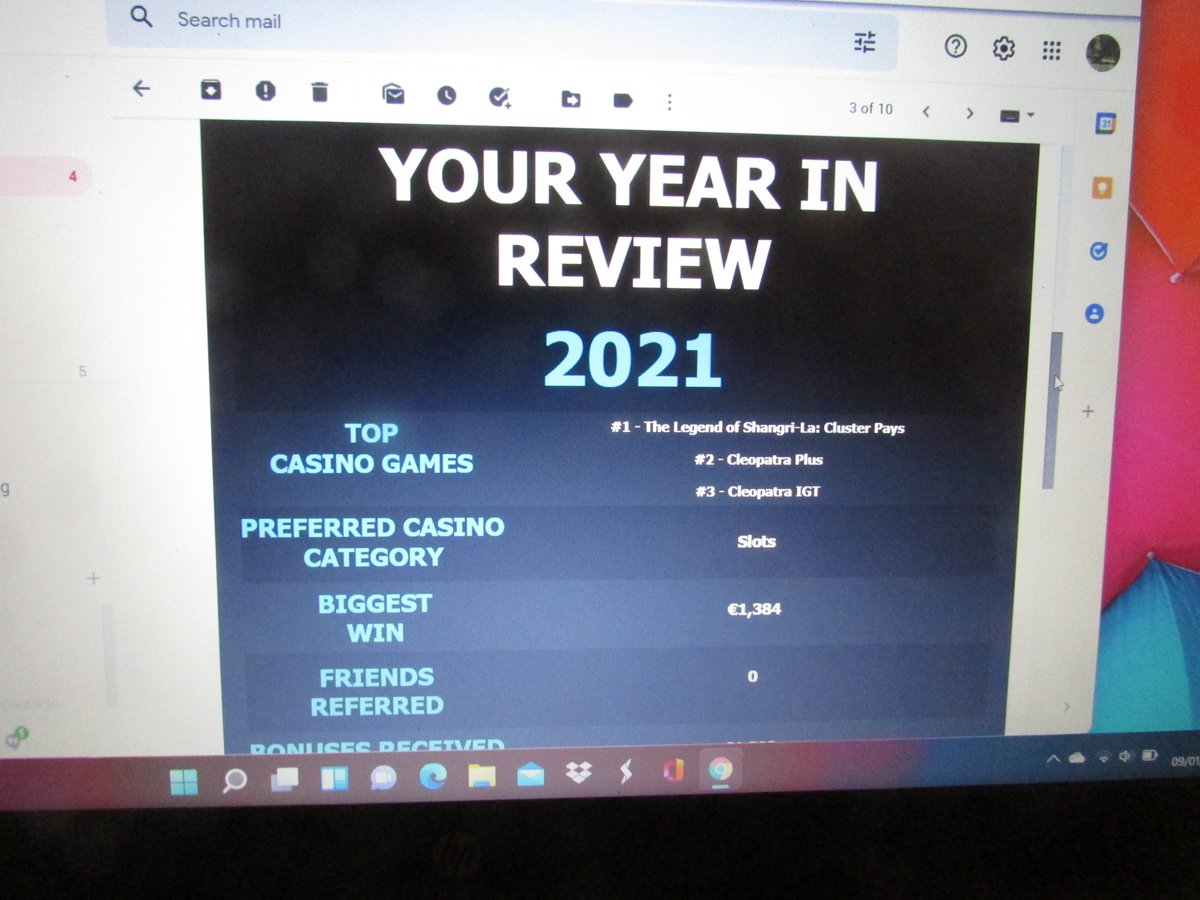The height and width of the screenshot is (900, 1200).
Task: Click the '€1,384' biggest win value
Action: (754, 607)
